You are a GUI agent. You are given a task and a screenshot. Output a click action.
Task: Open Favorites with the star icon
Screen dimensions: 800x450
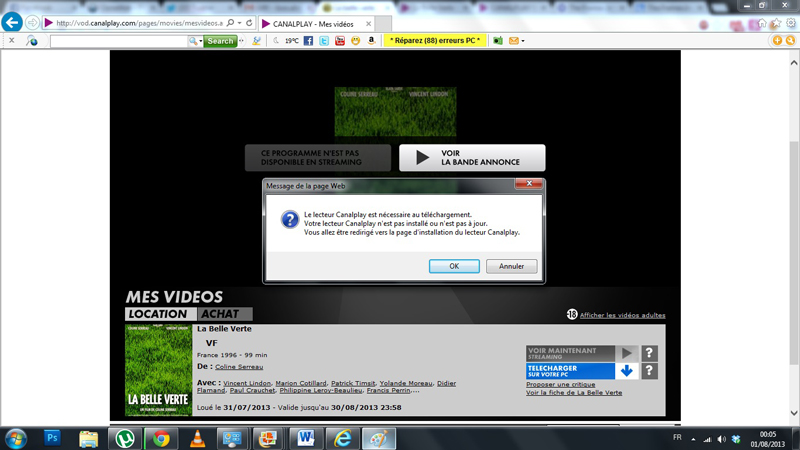pos(776,23)
